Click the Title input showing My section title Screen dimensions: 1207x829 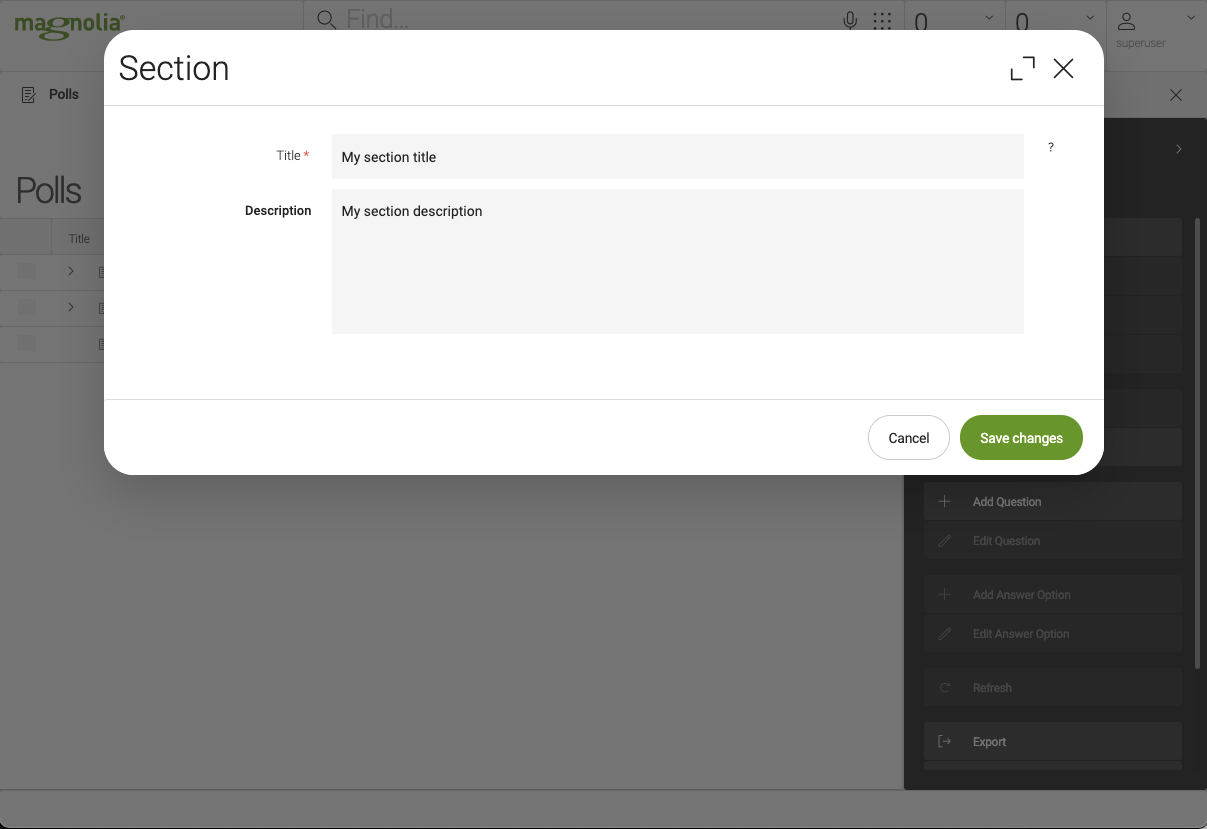tap(677, 156)
